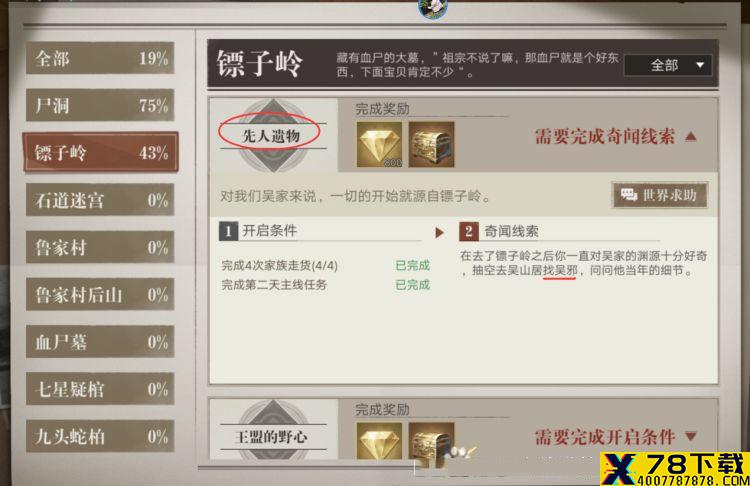Select the 七星疑棺 category
The height and width of the screenshot is (486, 750).
click(x=100, y=389)
